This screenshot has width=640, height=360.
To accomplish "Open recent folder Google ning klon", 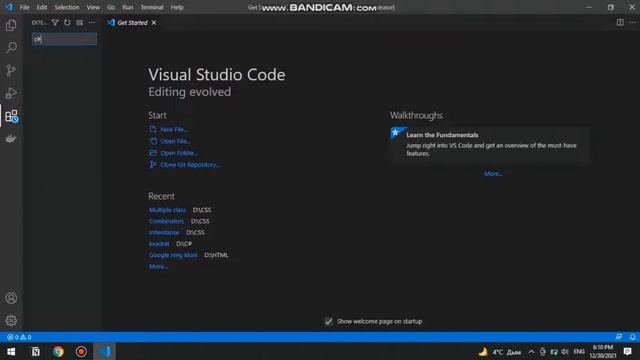I will (x=173, y=255).
